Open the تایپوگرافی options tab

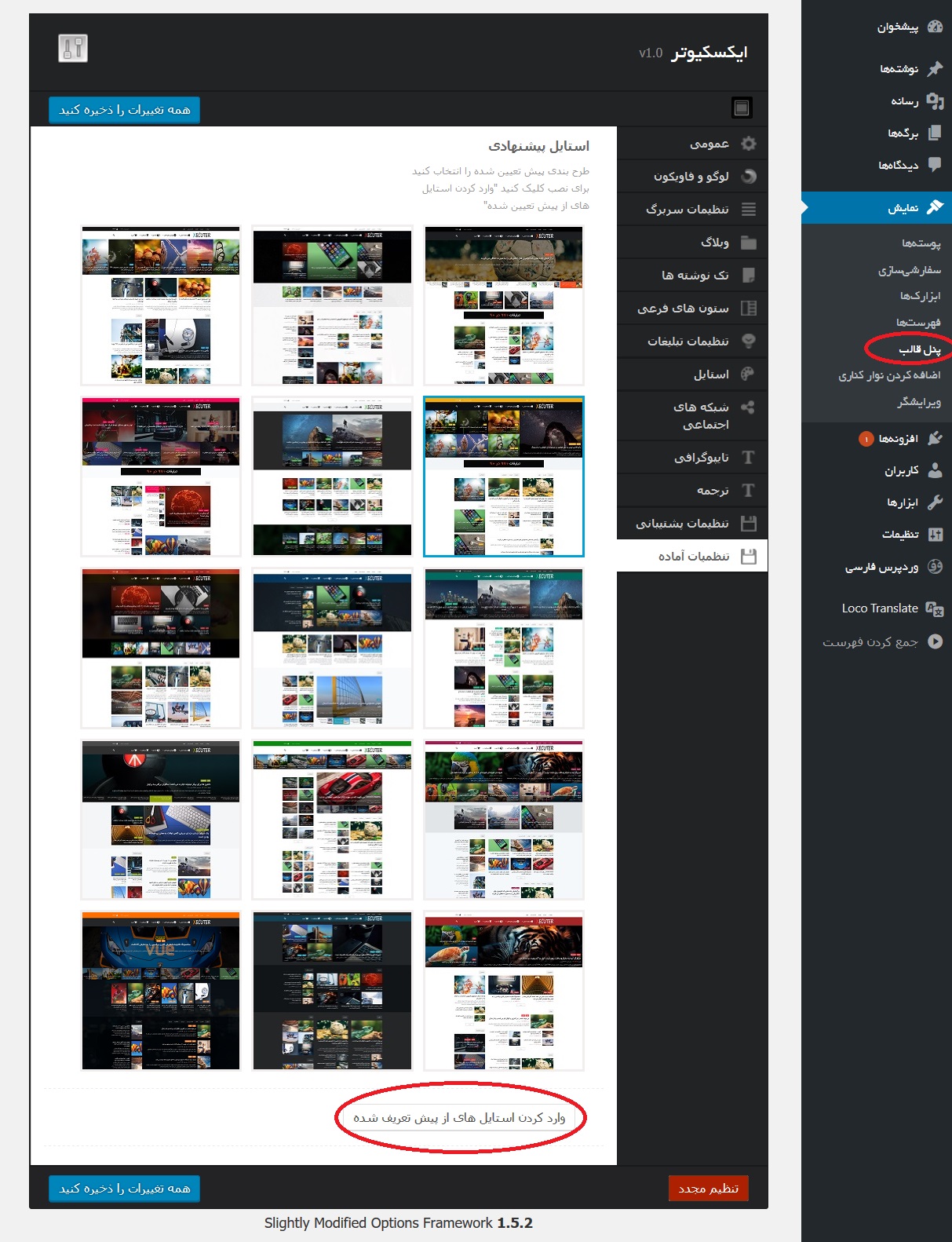click(701, 458)
